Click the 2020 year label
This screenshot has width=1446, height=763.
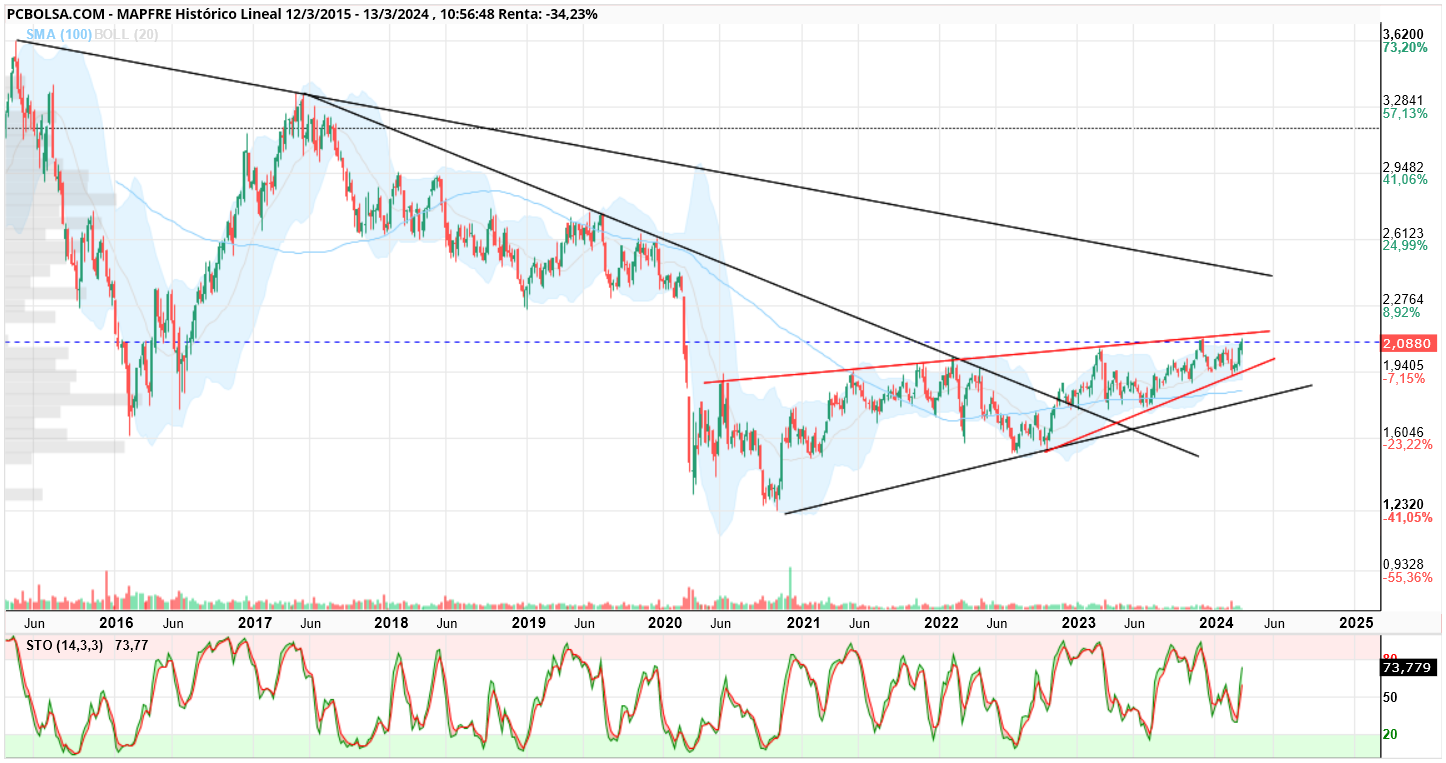[666, 622]
